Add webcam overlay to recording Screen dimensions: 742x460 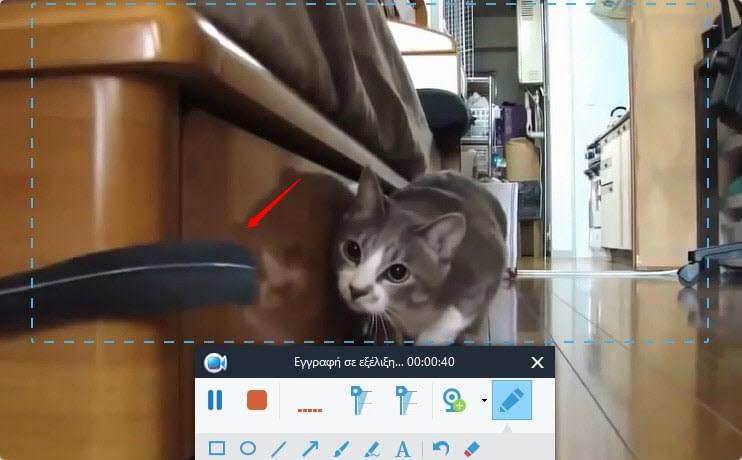pyautogui.click(x=454, y=400)
